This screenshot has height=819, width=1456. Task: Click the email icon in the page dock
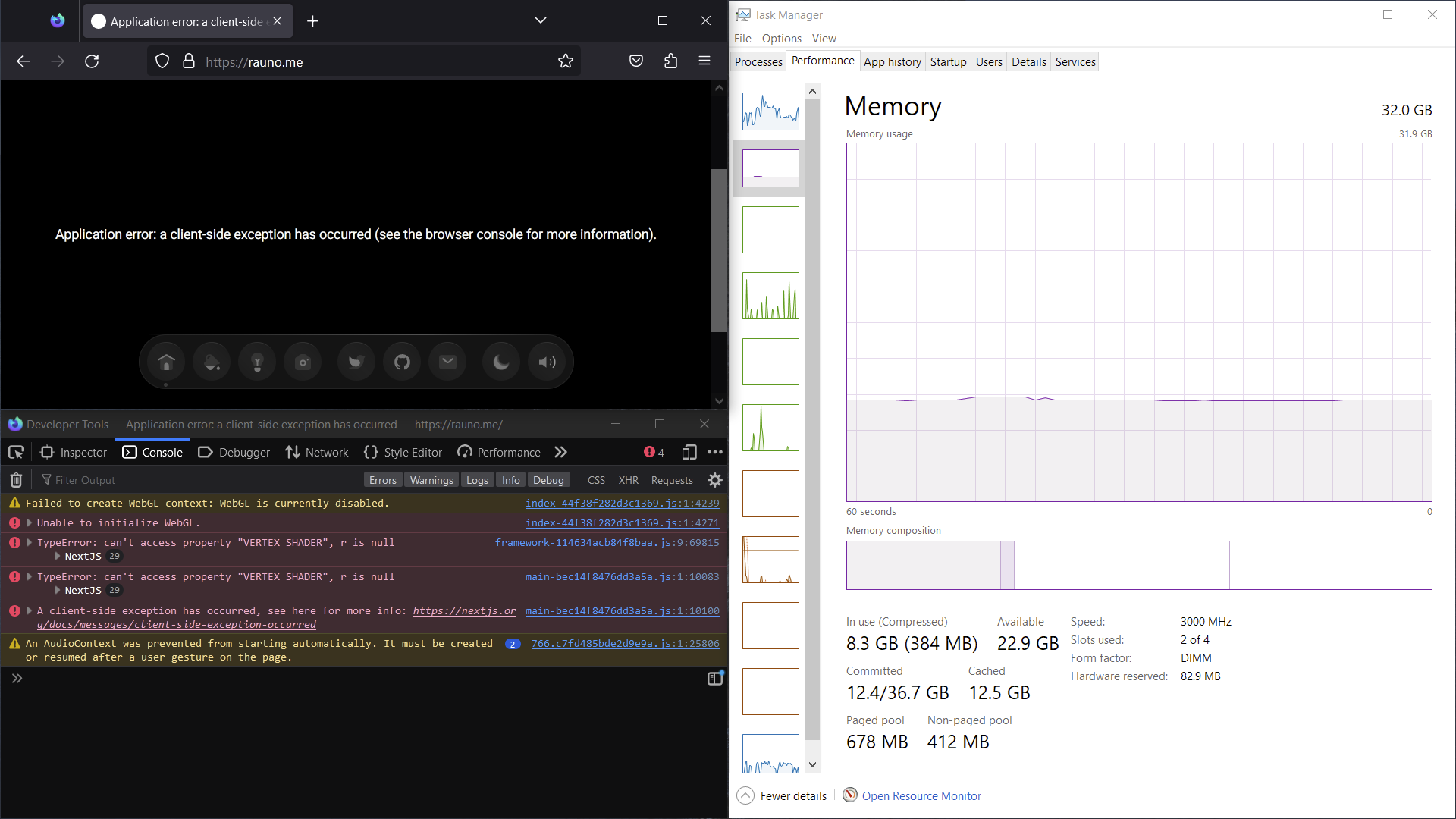coord(447,362)
